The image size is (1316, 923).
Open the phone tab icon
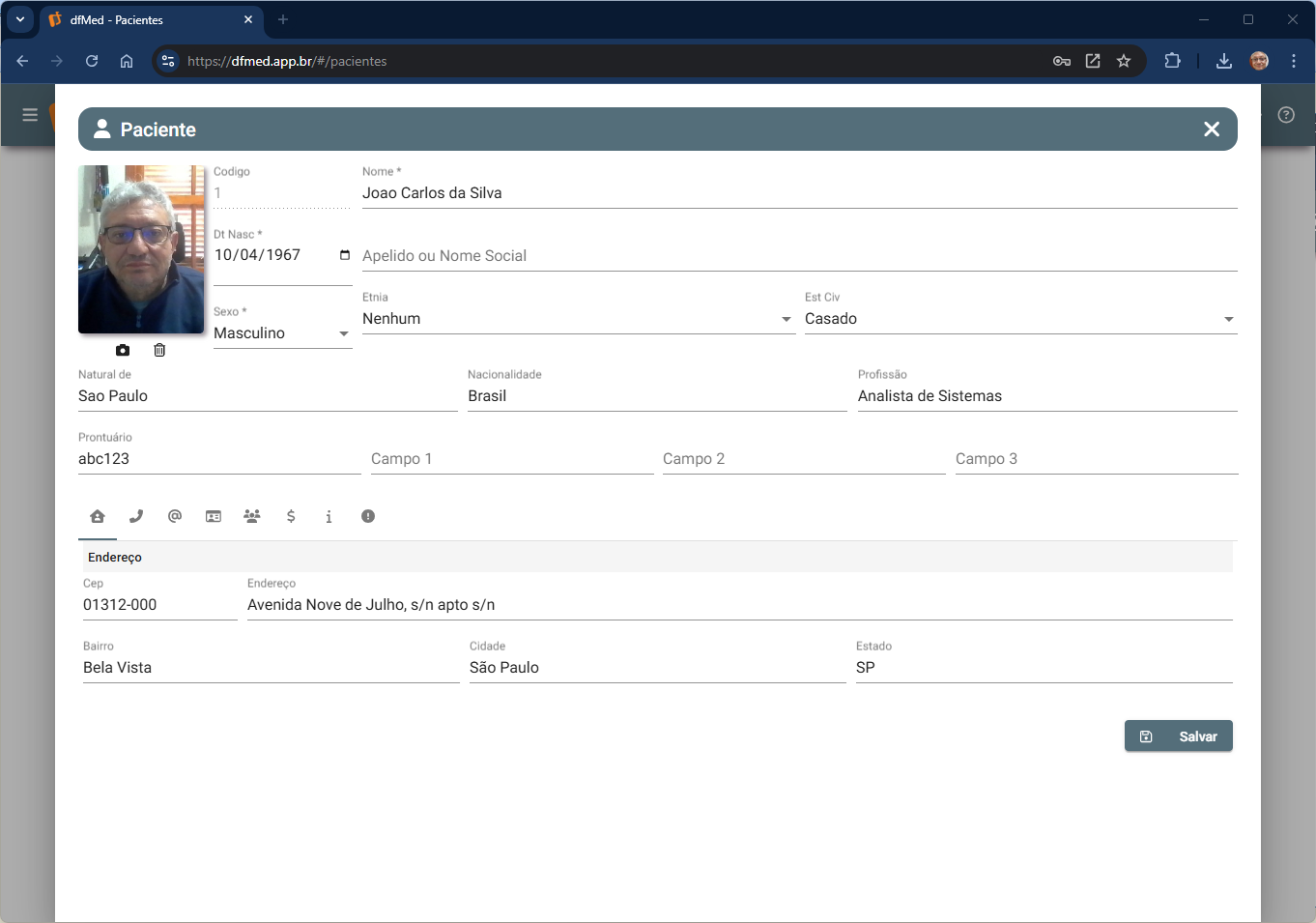pos(136,516)
